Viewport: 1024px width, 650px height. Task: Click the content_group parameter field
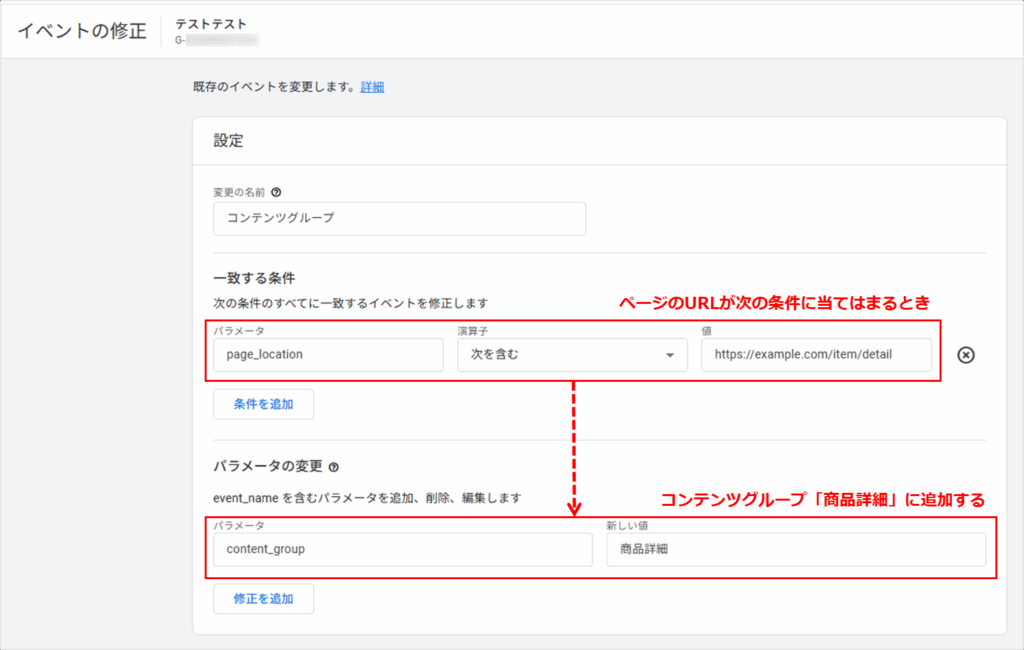403,549
